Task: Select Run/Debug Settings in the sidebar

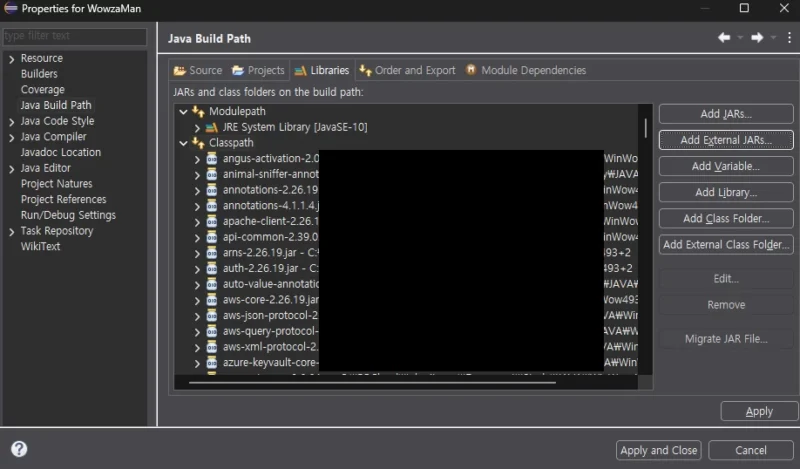Action: coord(68,215)
